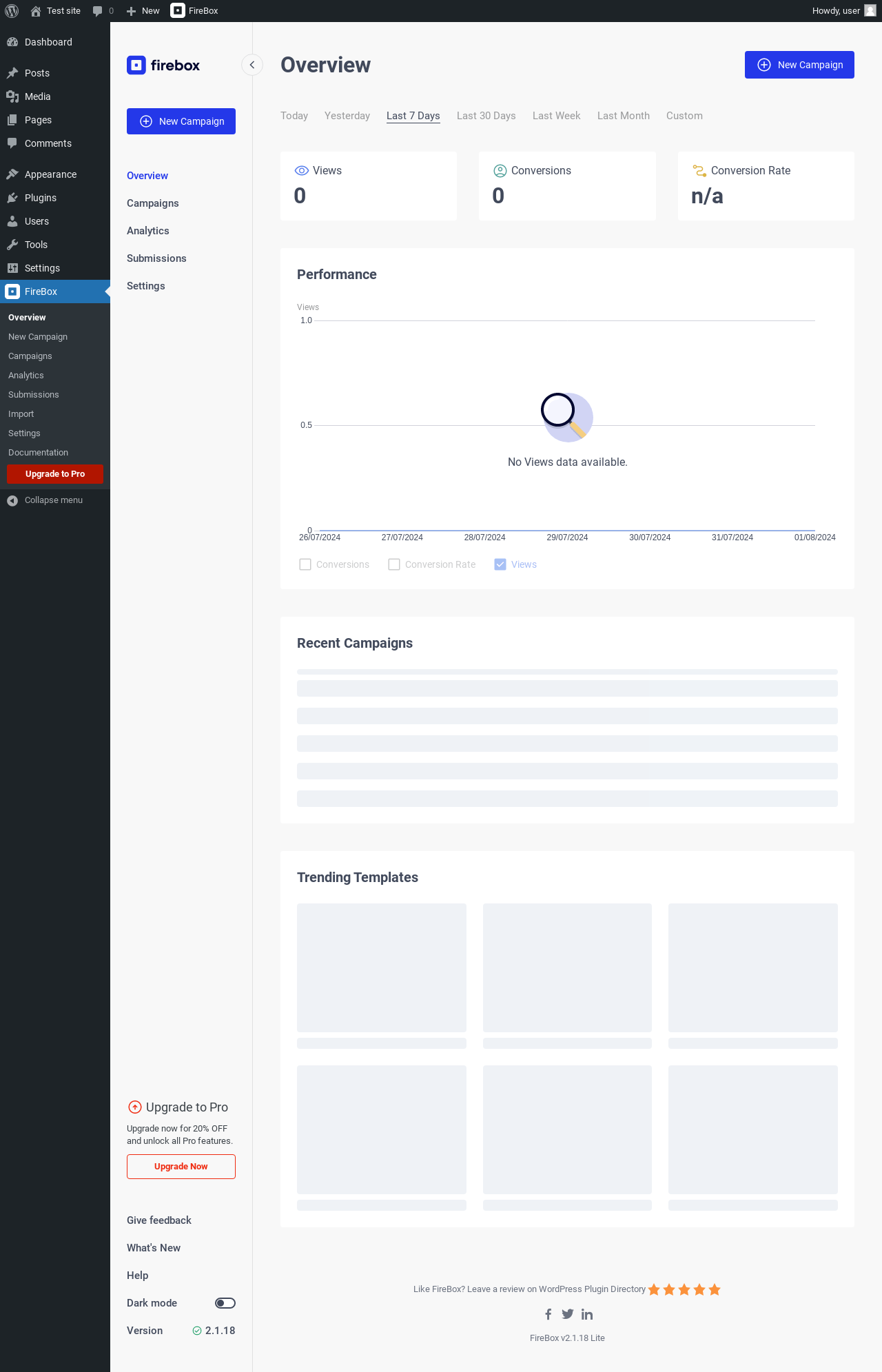Screen dimensions: 882x1372
Task: Open Settings in FireBox sidebar
Action: coord(146,286)
